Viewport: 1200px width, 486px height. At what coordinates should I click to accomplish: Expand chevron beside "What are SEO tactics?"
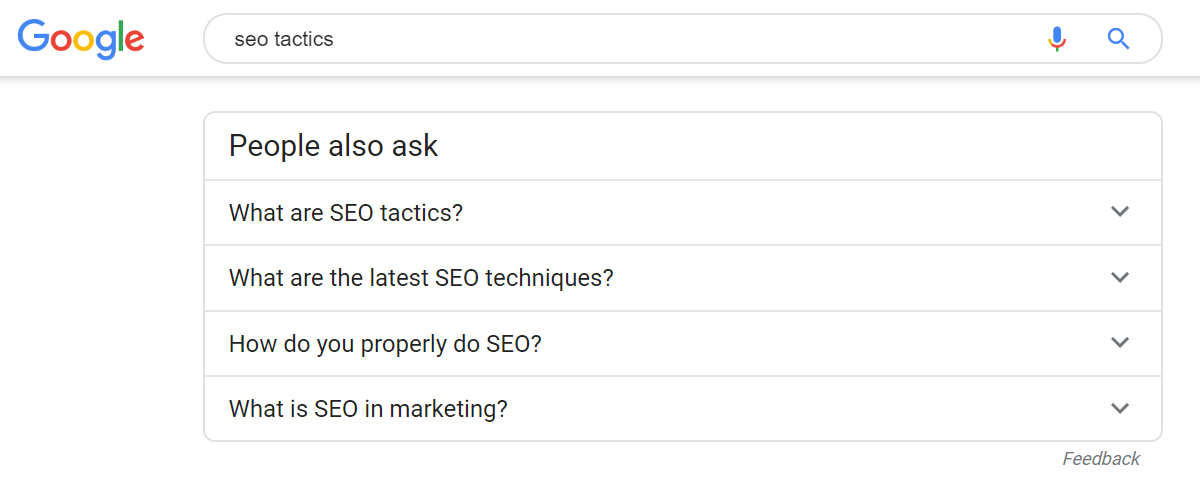pyautogui.click(x=1120, y=212)
